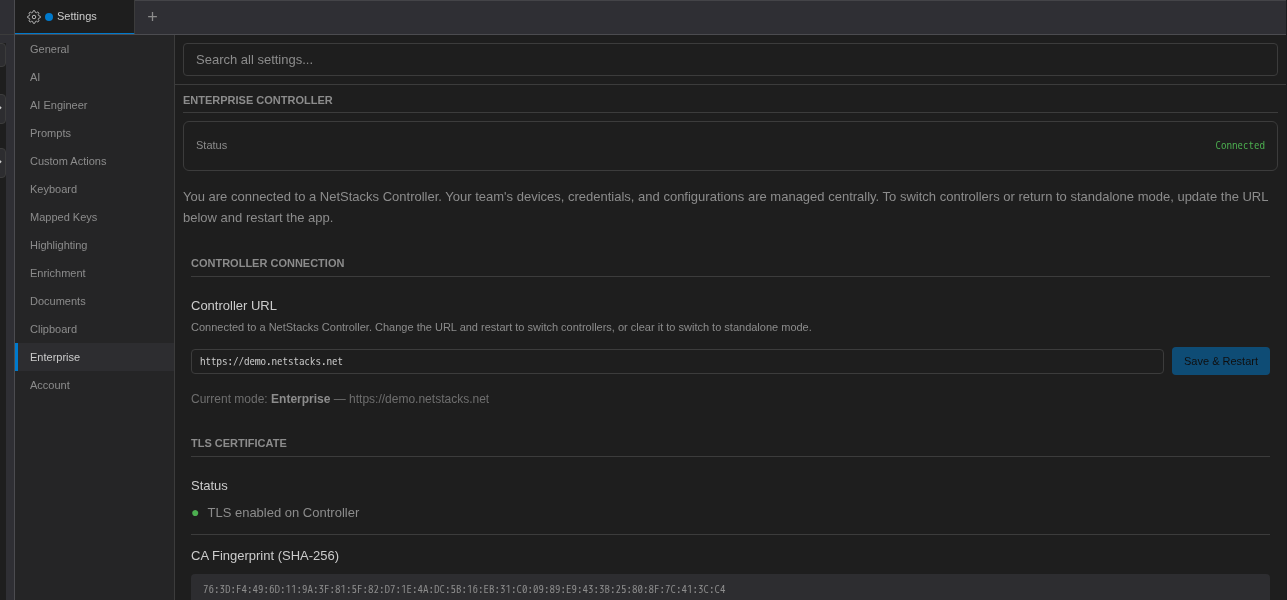Click the Connected status text
Screen dimensions: 1287x600
[x=1240, y=146]
